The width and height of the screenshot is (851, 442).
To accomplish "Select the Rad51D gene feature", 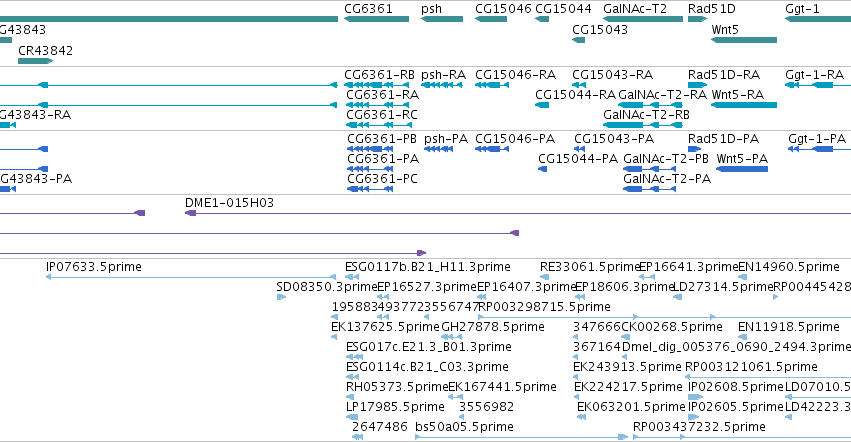I will coord(697,19).
